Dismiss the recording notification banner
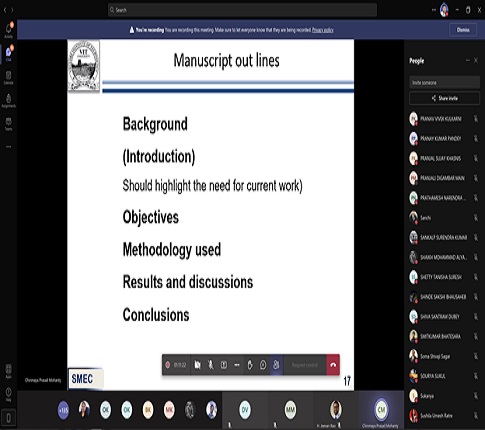Viewport: 485px width, 430px height. pos(463,30)
